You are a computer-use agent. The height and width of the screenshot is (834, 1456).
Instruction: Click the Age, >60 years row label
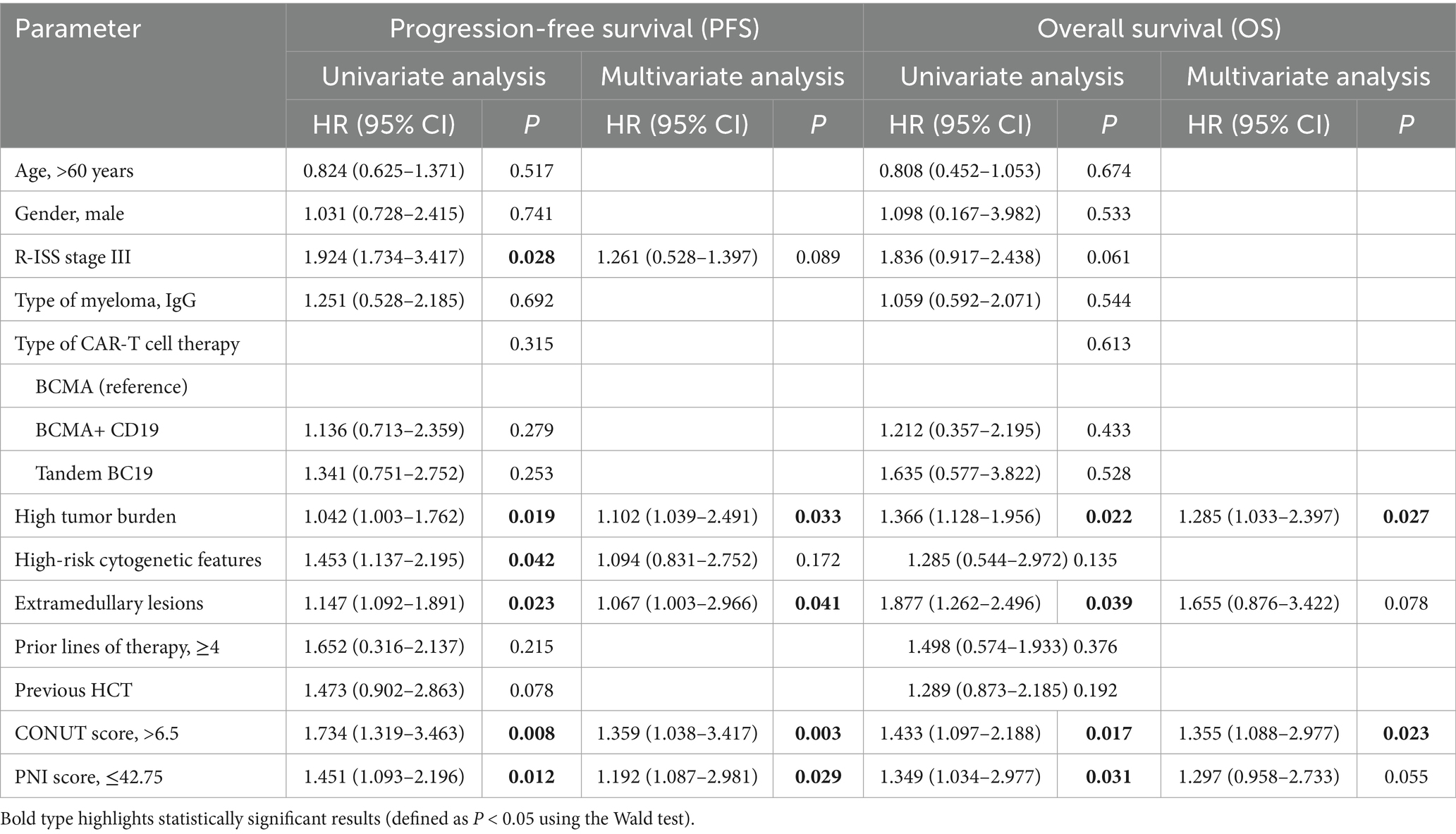point(74,171)
